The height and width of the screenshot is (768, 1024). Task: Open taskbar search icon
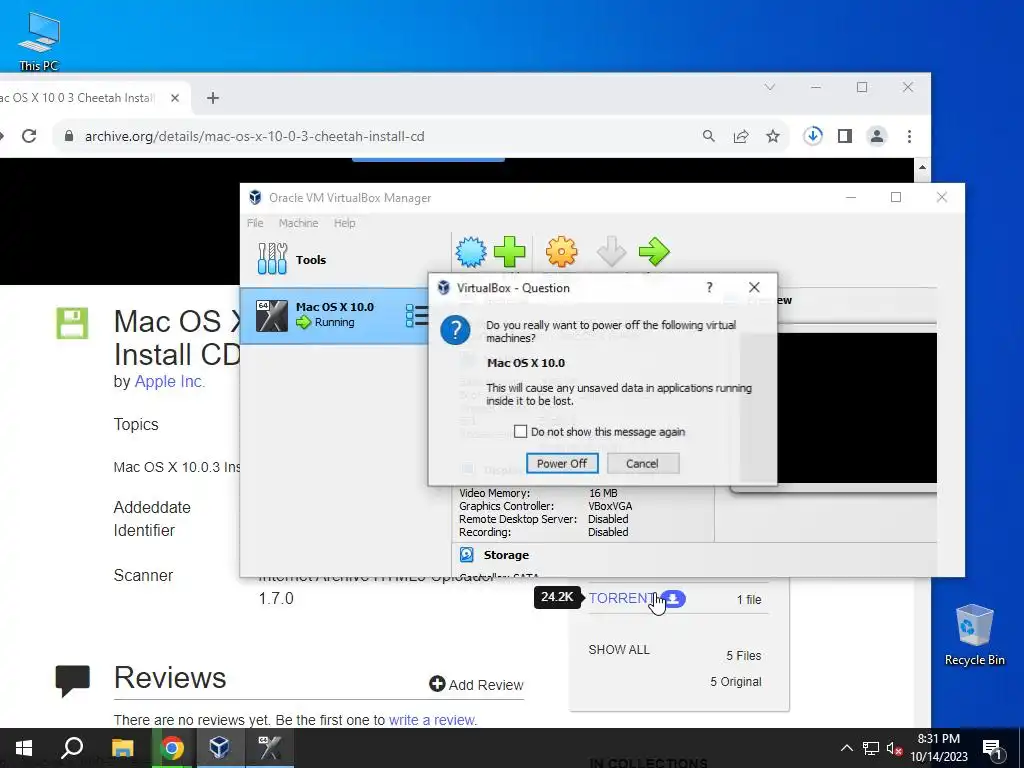[x=72, y=748]
